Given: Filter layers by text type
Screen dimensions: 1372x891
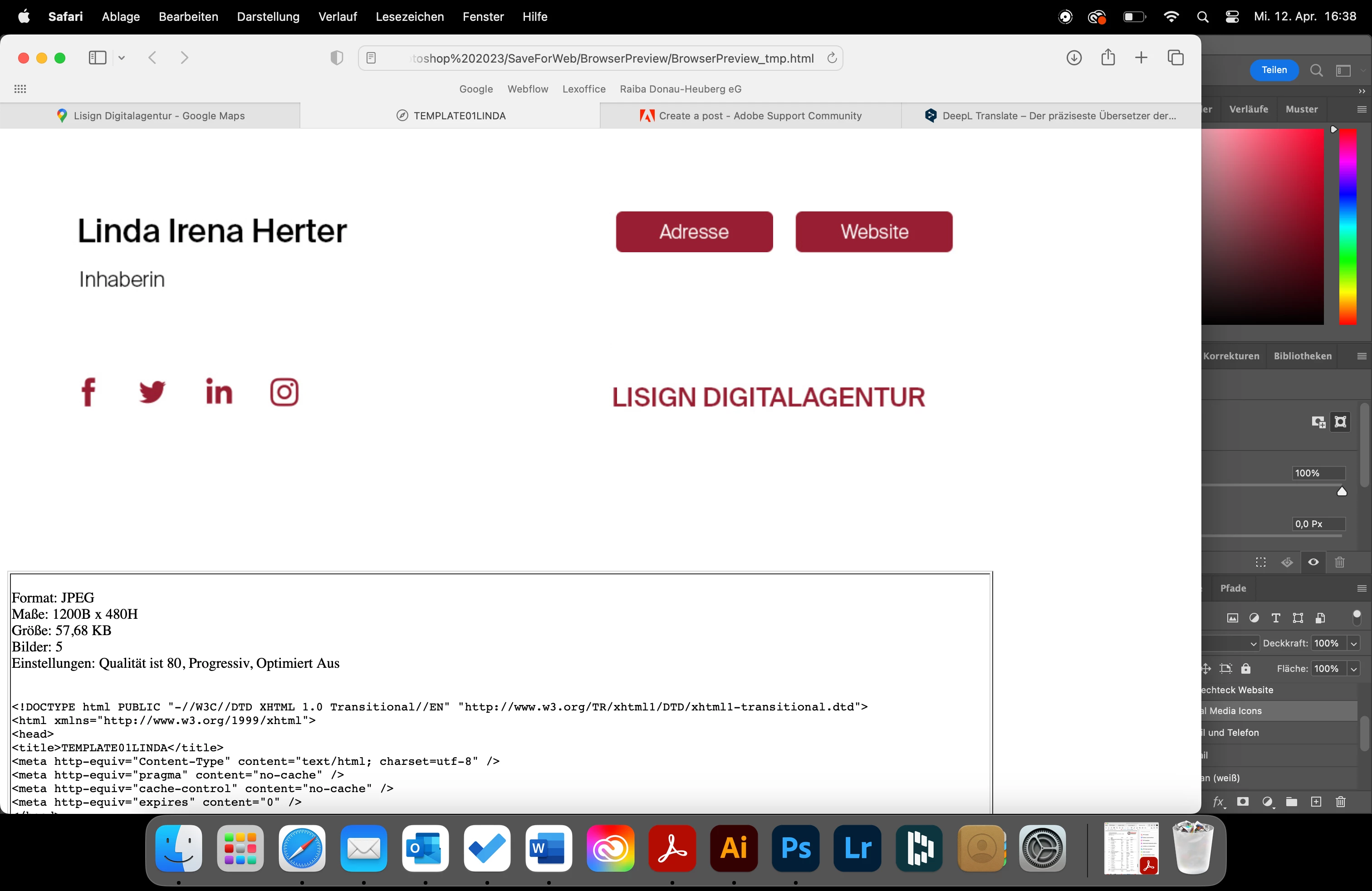Looking at the screenshot, I should pyautogui.click(x=1276, y=618).
